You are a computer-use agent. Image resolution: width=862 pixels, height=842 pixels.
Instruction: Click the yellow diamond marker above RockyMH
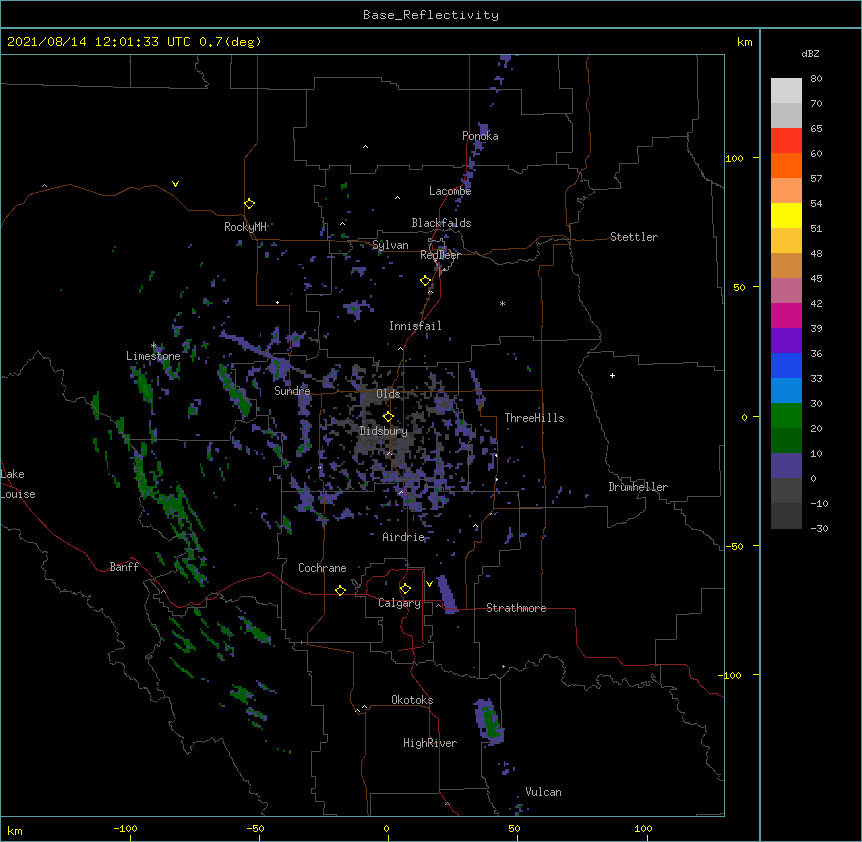250,204
